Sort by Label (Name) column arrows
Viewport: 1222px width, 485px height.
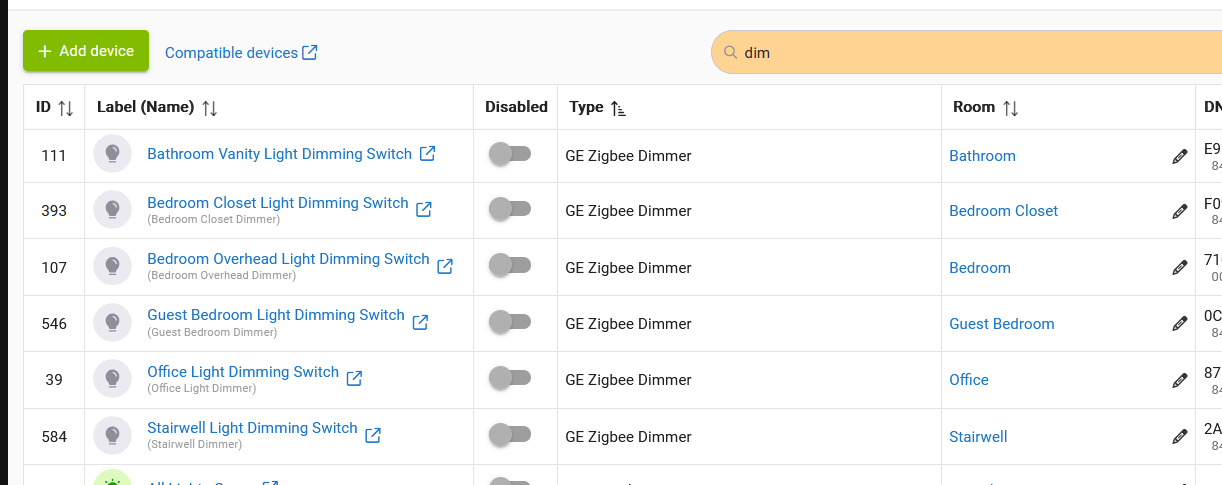210,108
